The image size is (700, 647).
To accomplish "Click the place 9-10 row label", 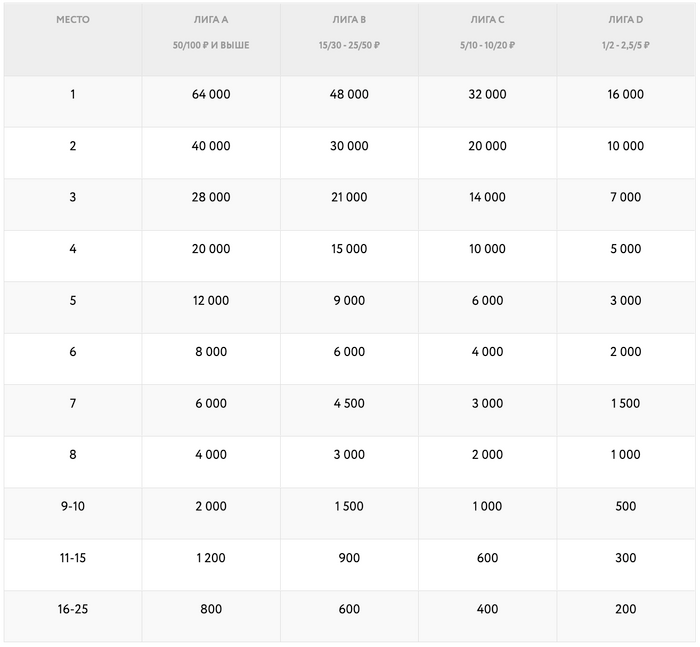I will coord(72,507).
